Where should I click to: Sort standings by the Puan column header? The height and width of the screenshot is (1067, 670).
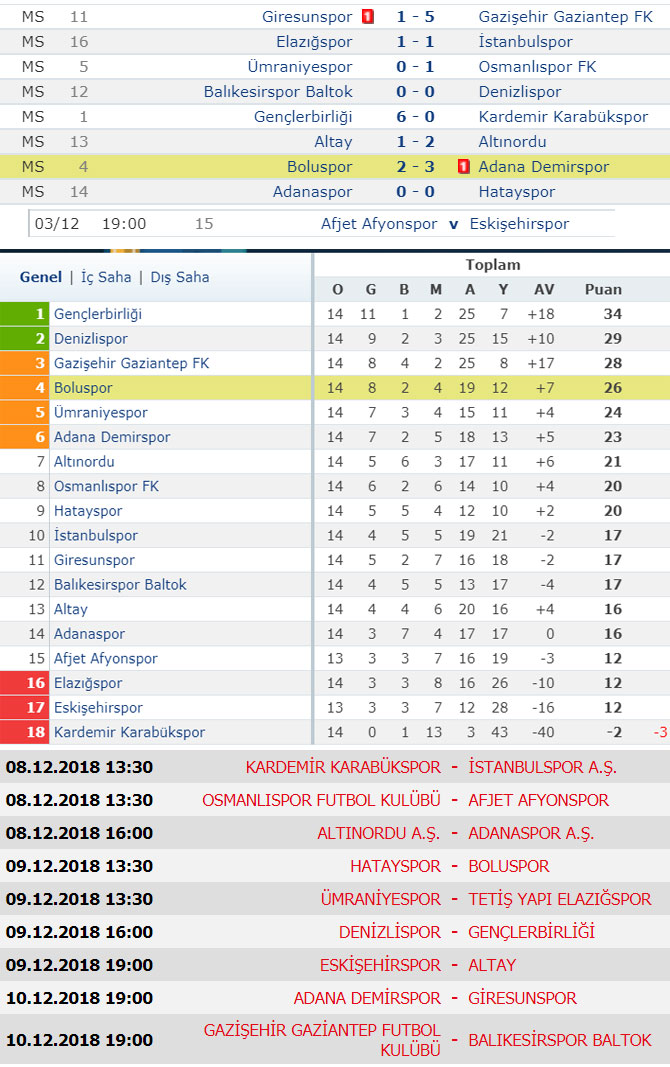coord(603,289)
